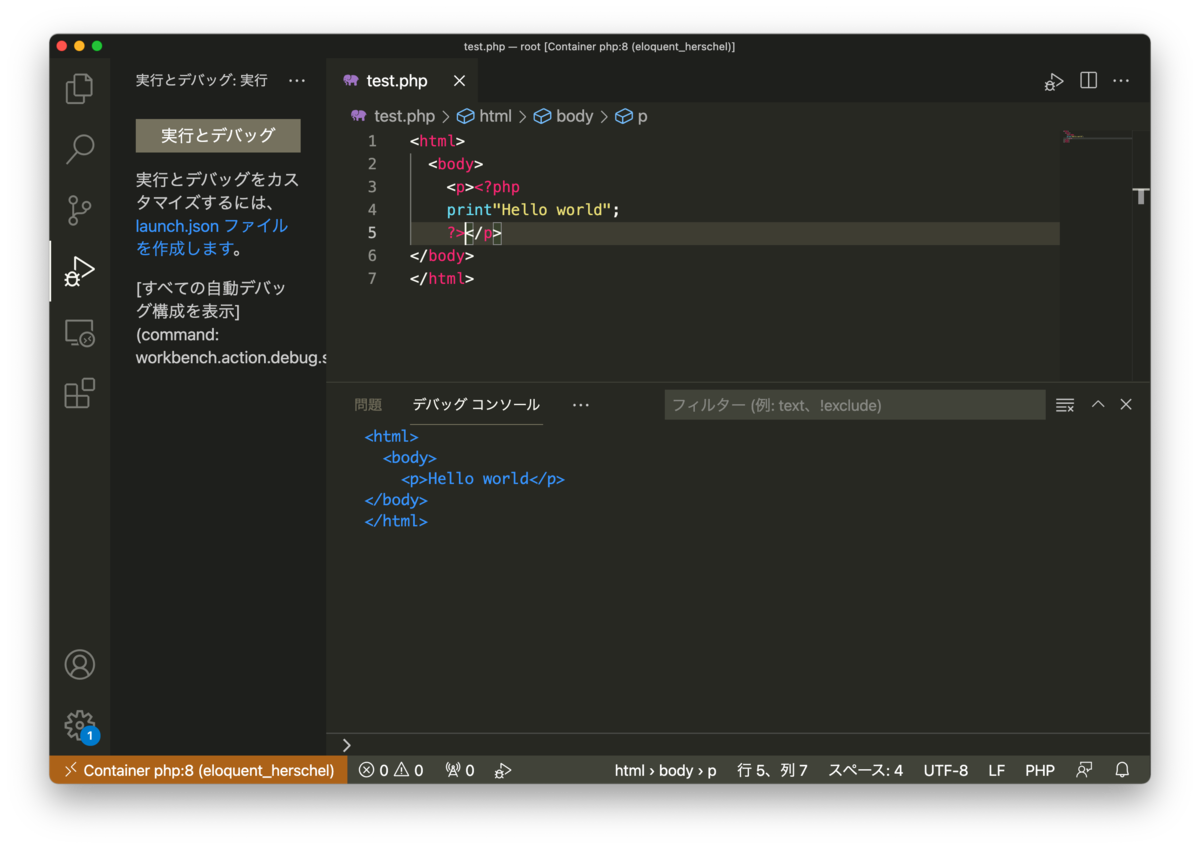Click the debug console filter field

pyautogui.click(x=855, y=405)
